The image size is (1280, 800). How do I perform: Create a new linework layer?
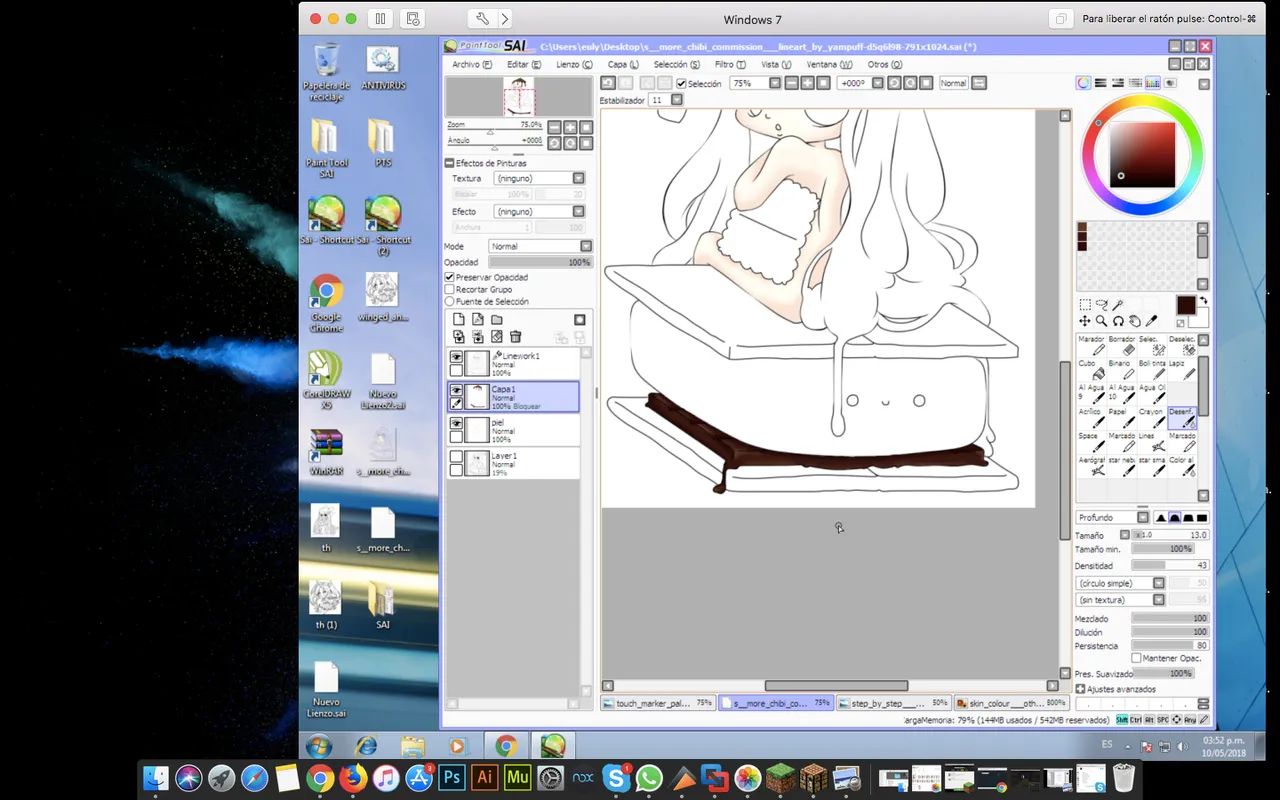click(478, 320)
